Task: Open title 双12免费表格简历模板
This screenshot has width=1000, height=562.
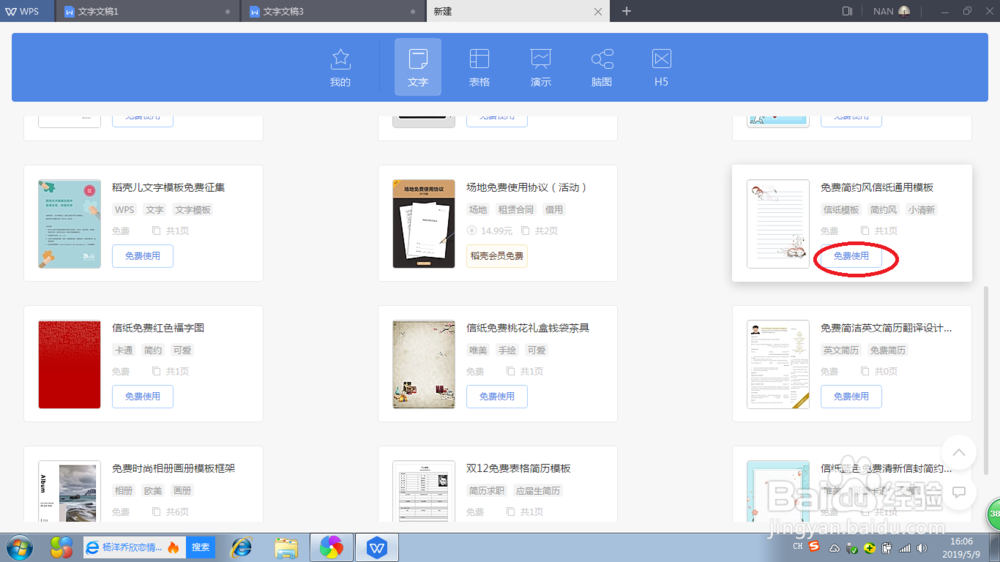Action: (x=518, y=468)
